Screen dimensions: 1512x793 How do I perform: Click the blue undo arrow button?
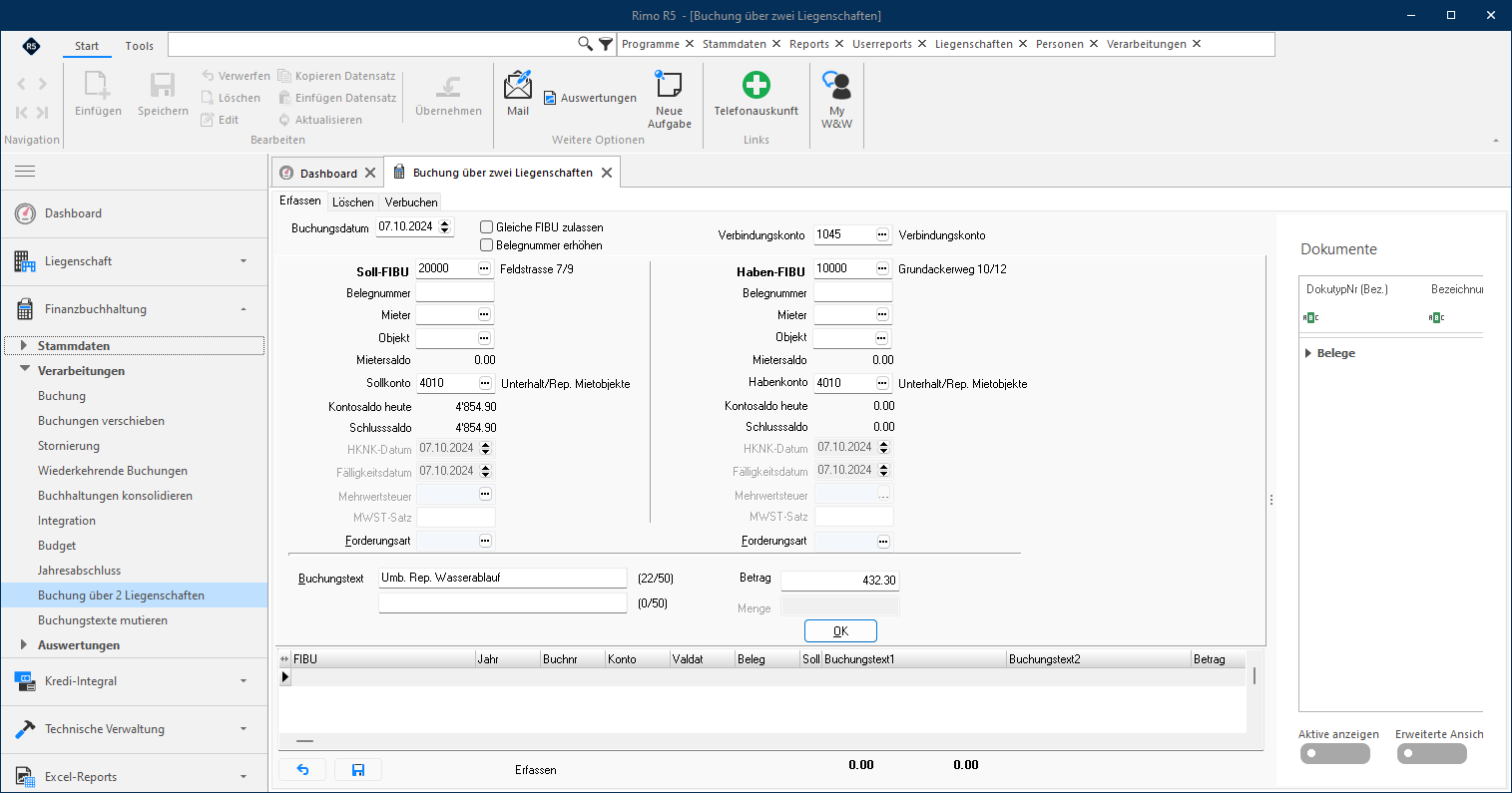[x=302, y=769]
